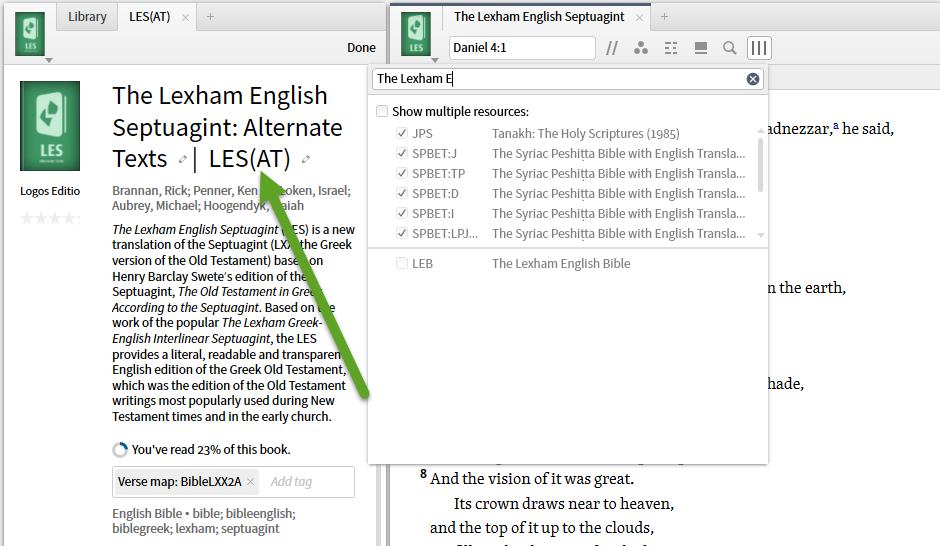
Task: Click the Add tag field
Action: 291,481
